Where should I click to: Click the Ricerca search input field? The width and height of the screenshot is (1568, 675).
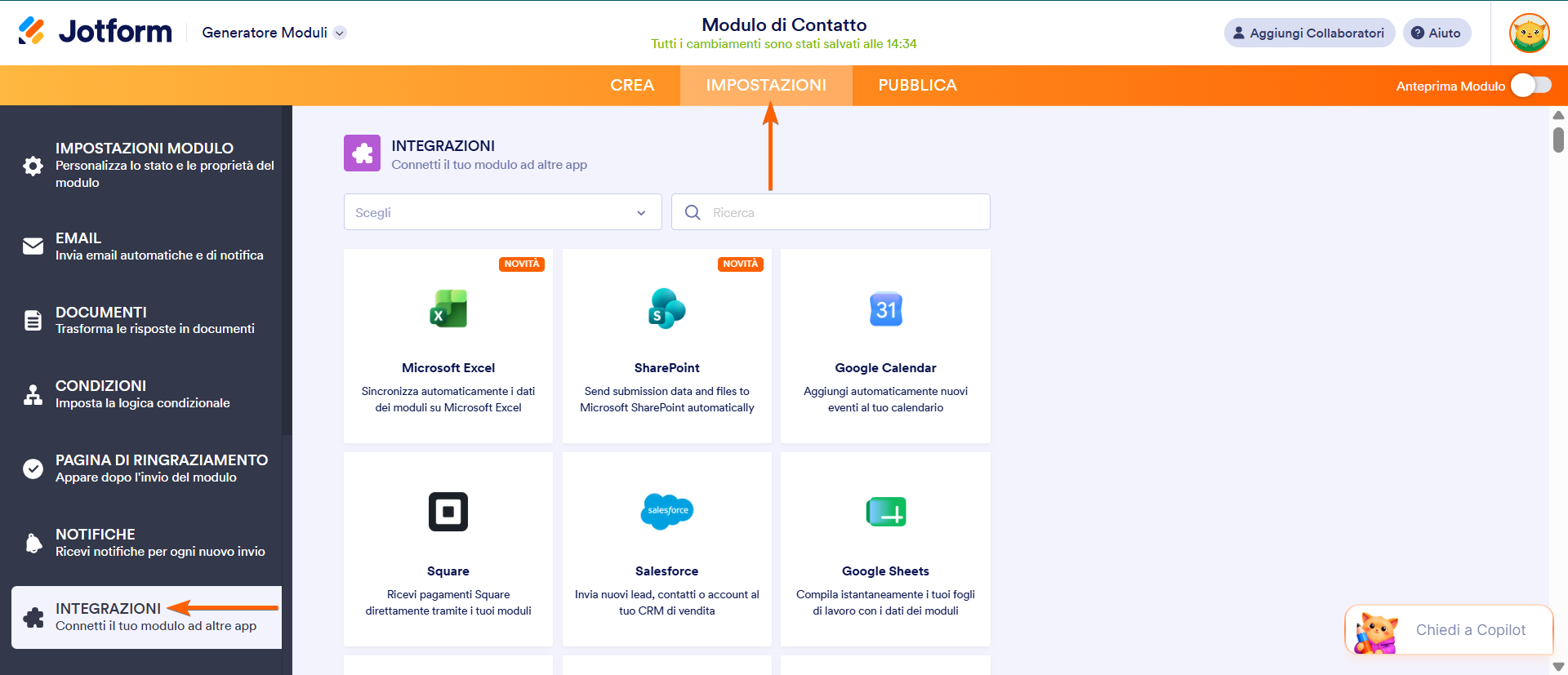(831, 212)
